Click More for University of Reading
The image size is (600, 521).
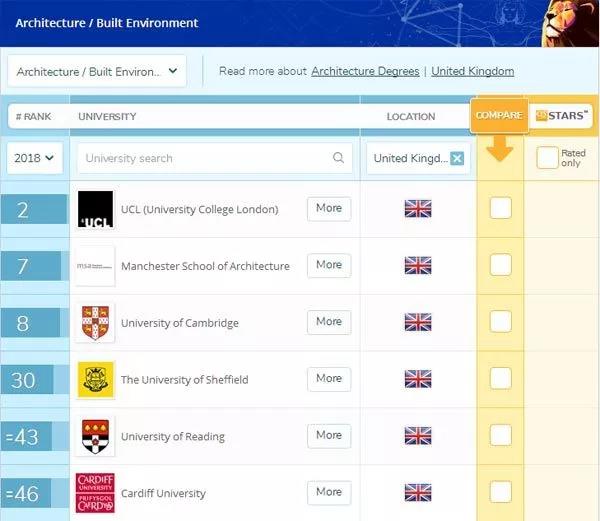pos(329,436)
